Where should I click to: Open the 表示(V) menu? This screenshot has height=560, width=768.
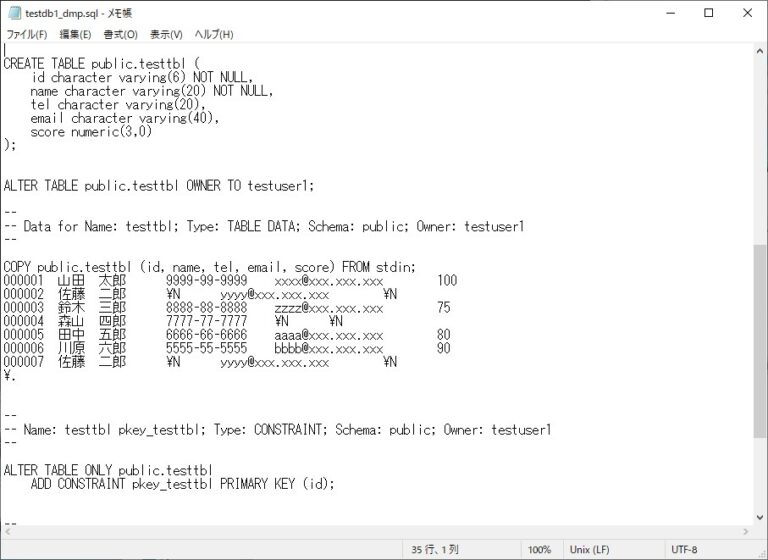[166, 34]
